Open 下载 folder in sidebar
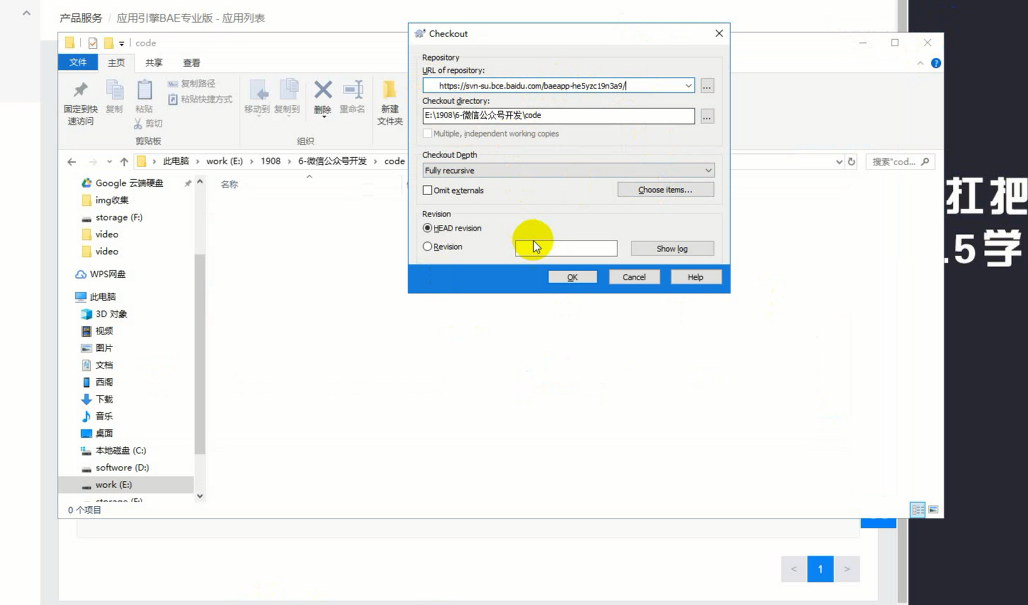Image resolution: width=1028 pixels, height=605 pixels. click(97, 399)
